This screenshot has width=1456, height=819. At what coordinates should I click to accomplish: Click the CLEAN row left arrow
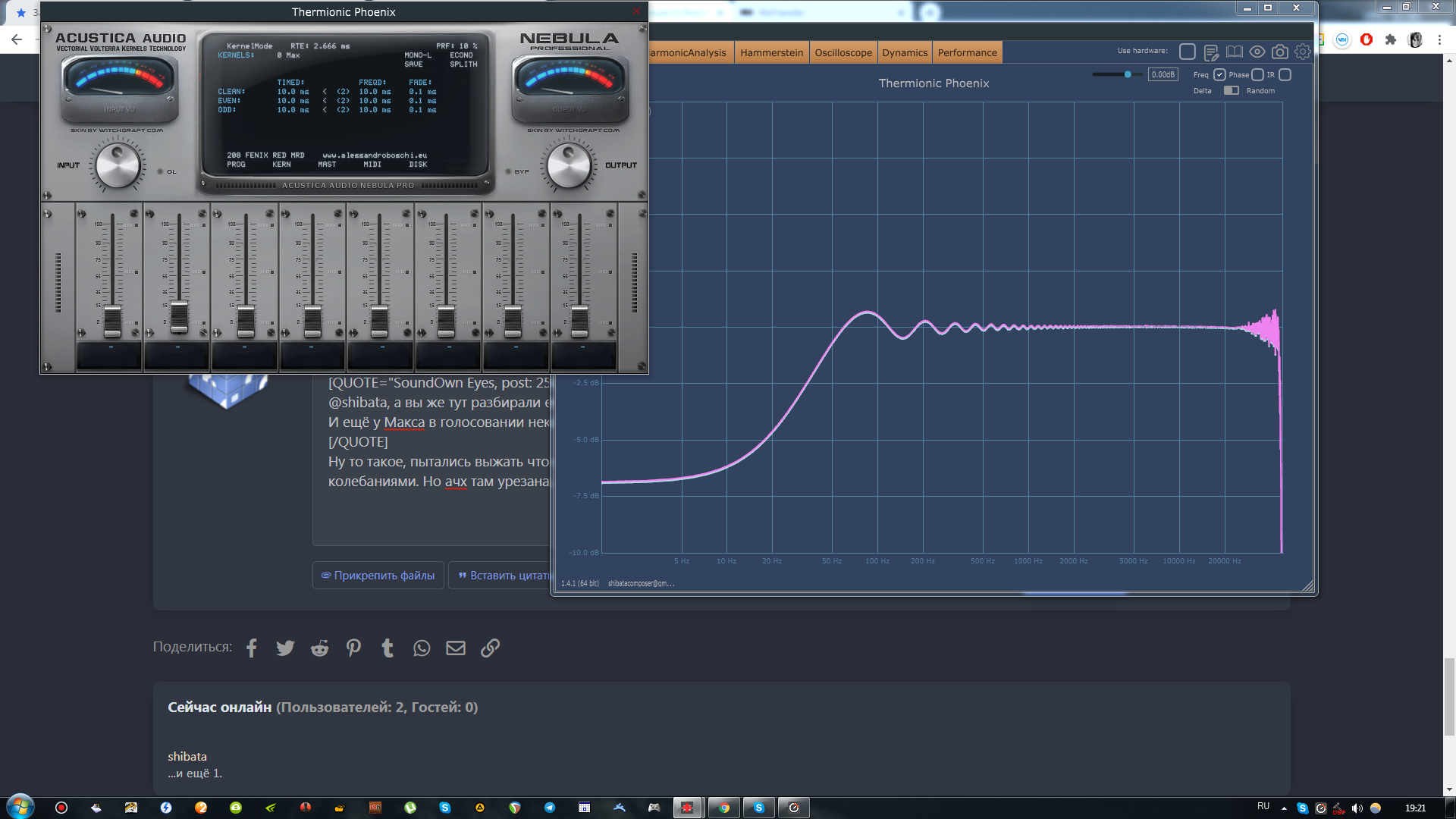click(x=325, y=92)
